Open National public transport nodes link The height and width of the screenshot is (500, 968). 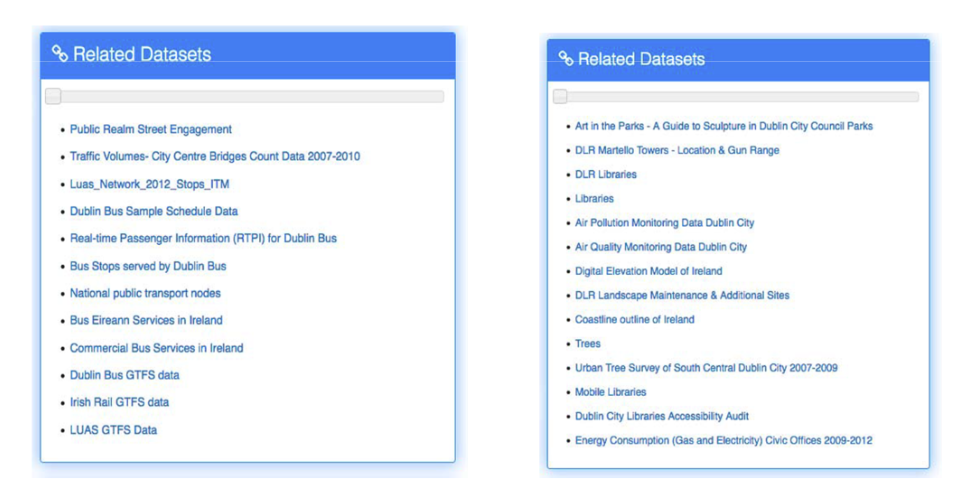(145, 293)
